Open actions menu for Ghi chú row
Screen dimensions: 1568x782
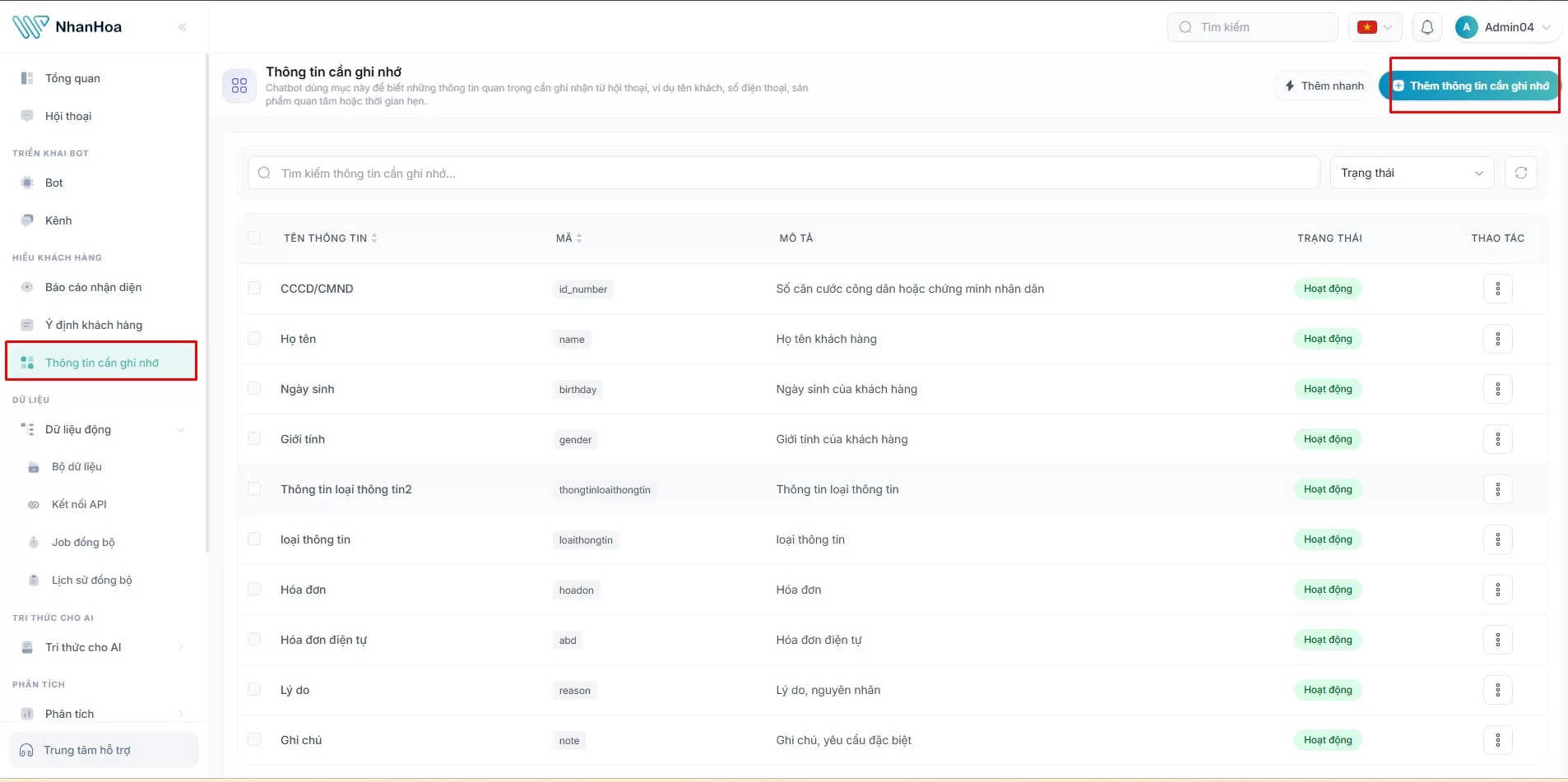click(x=1498, y=740)
